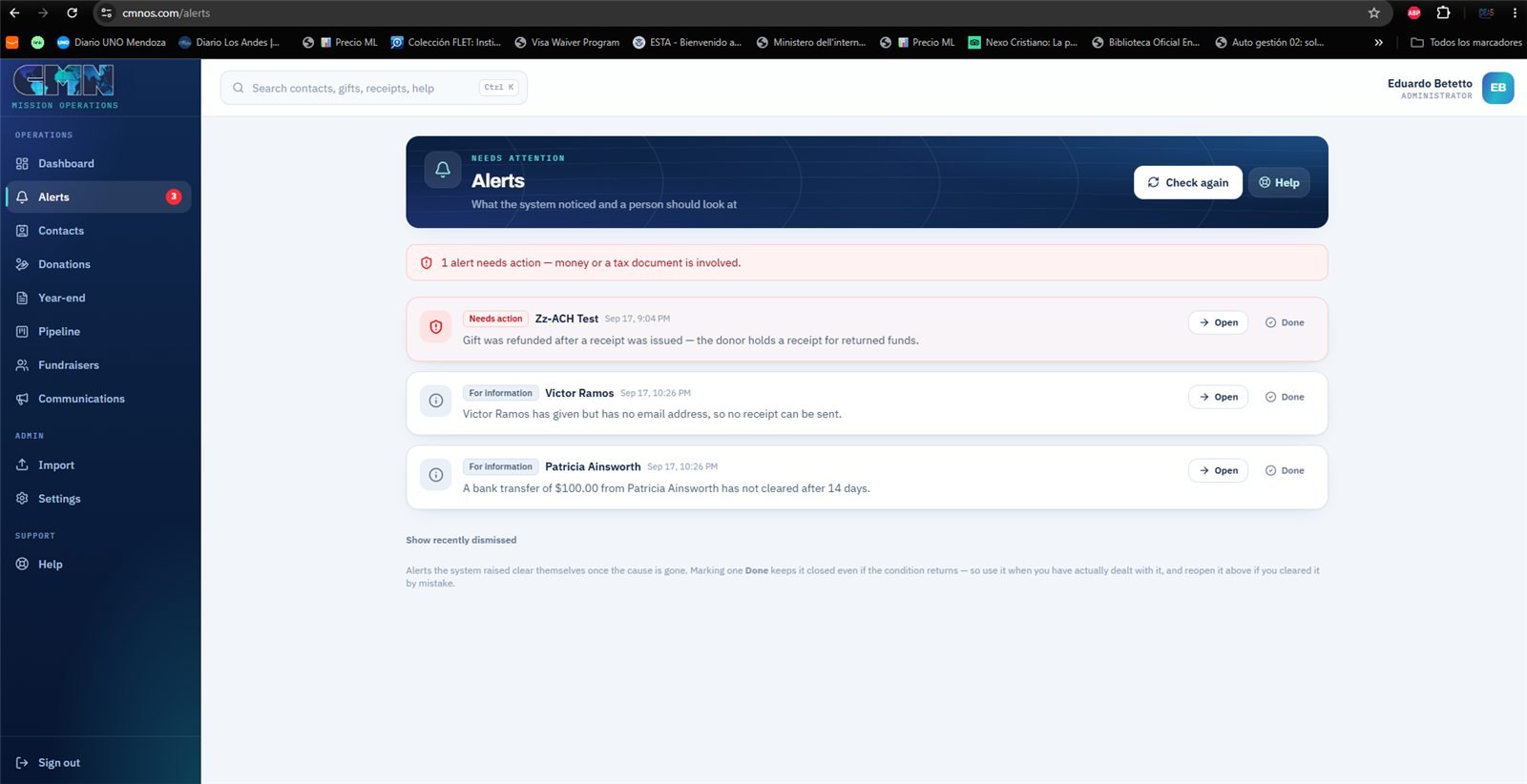Open Settings under Admin
The image size is (1527, 784).
(98, 499)
